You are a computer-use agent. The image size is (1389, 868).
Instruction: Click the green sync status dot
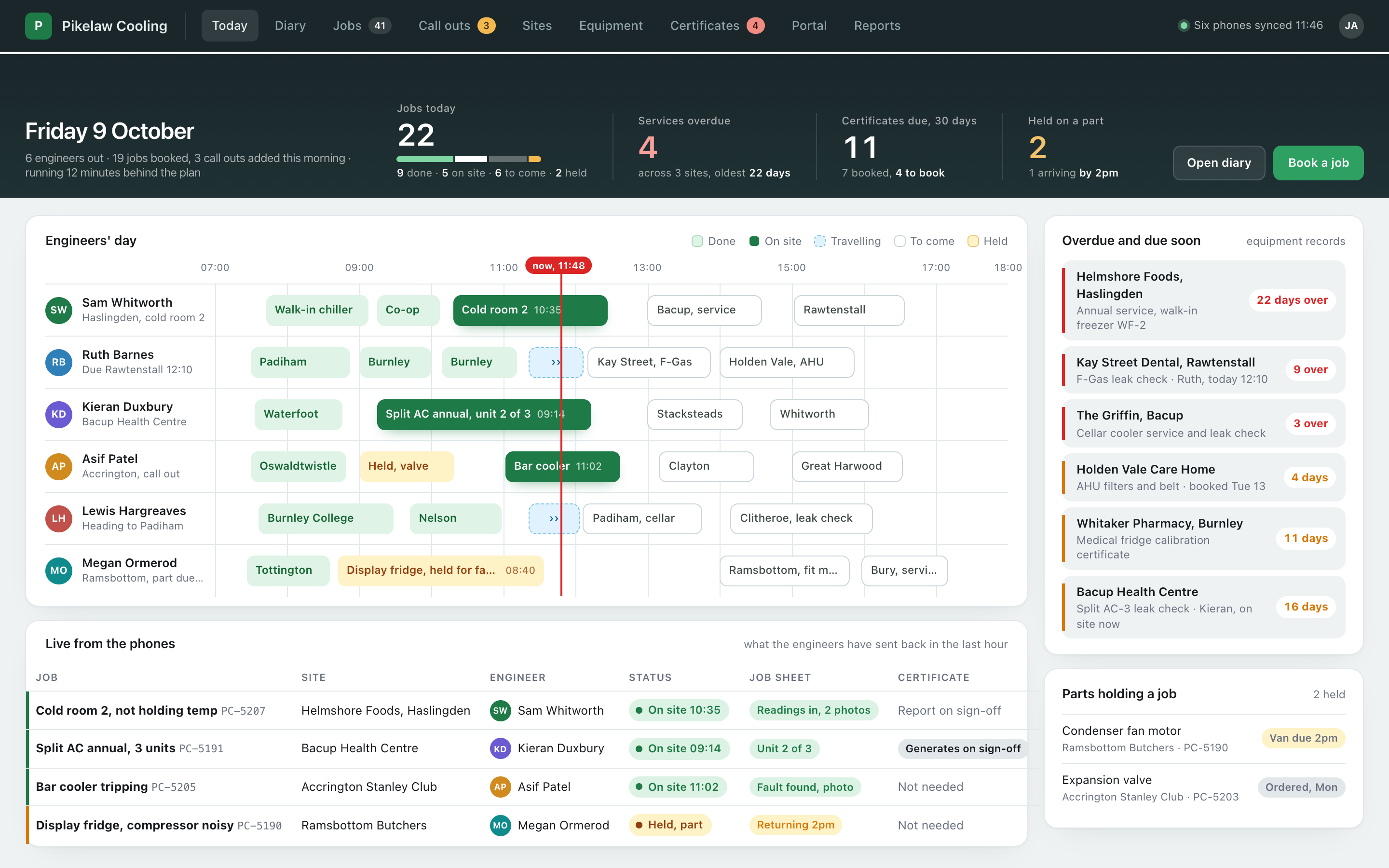coord(1183,25)
